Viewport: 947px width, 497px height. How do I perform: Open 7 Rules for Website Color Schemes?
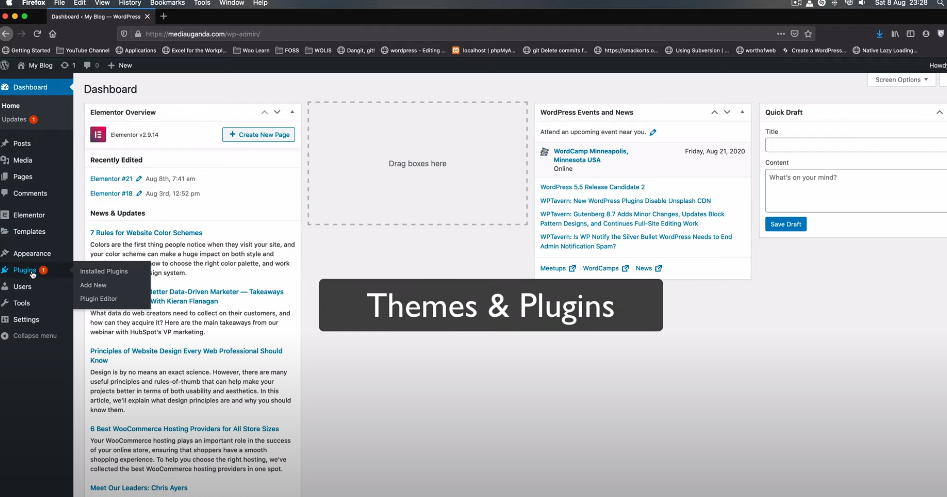[x=146, y=232]
